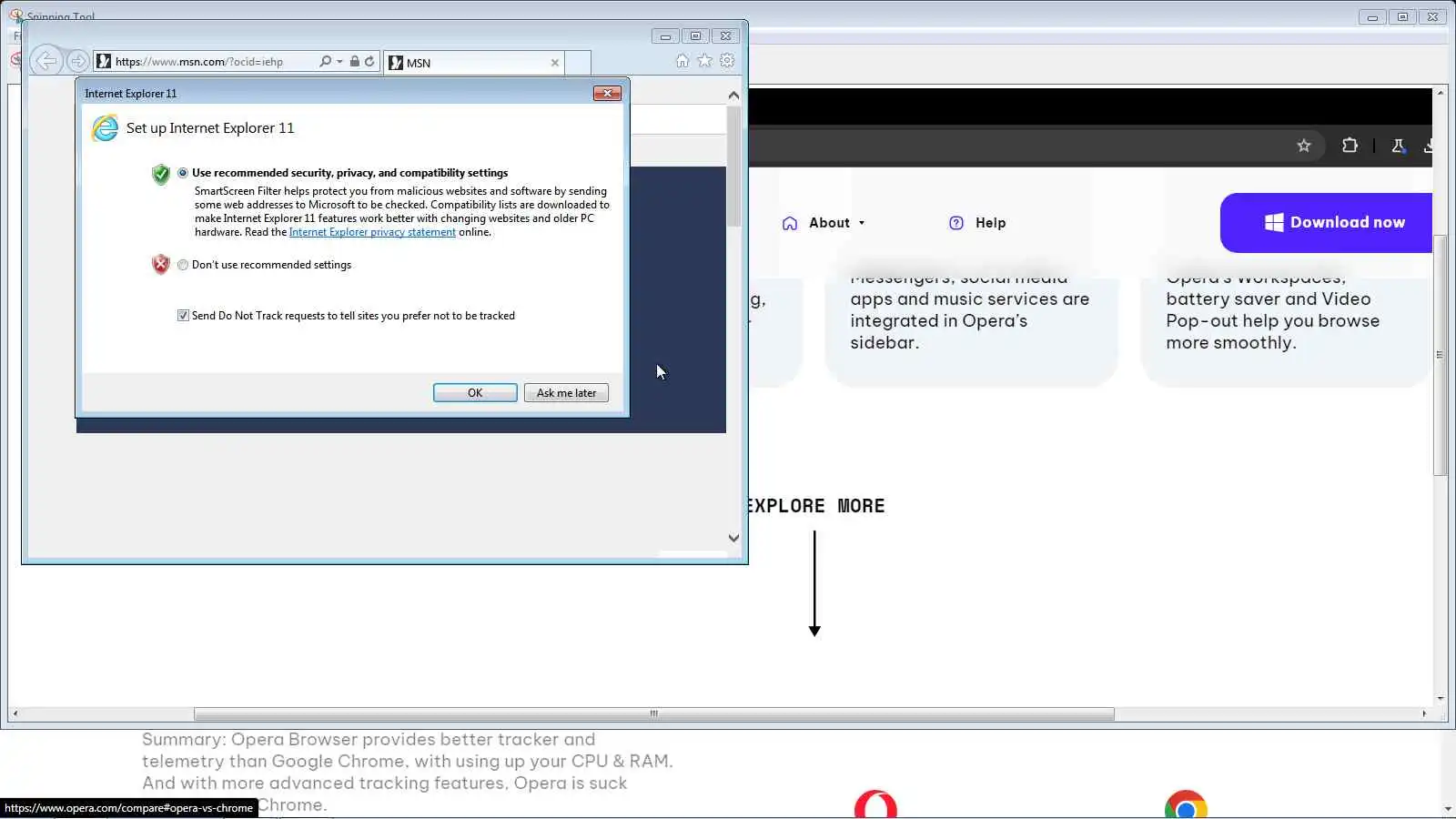The image size is (1456, 819).
Task: Click the Snipping Tool horizontal scrollbar thumb
Action: (x=653, y=714)
